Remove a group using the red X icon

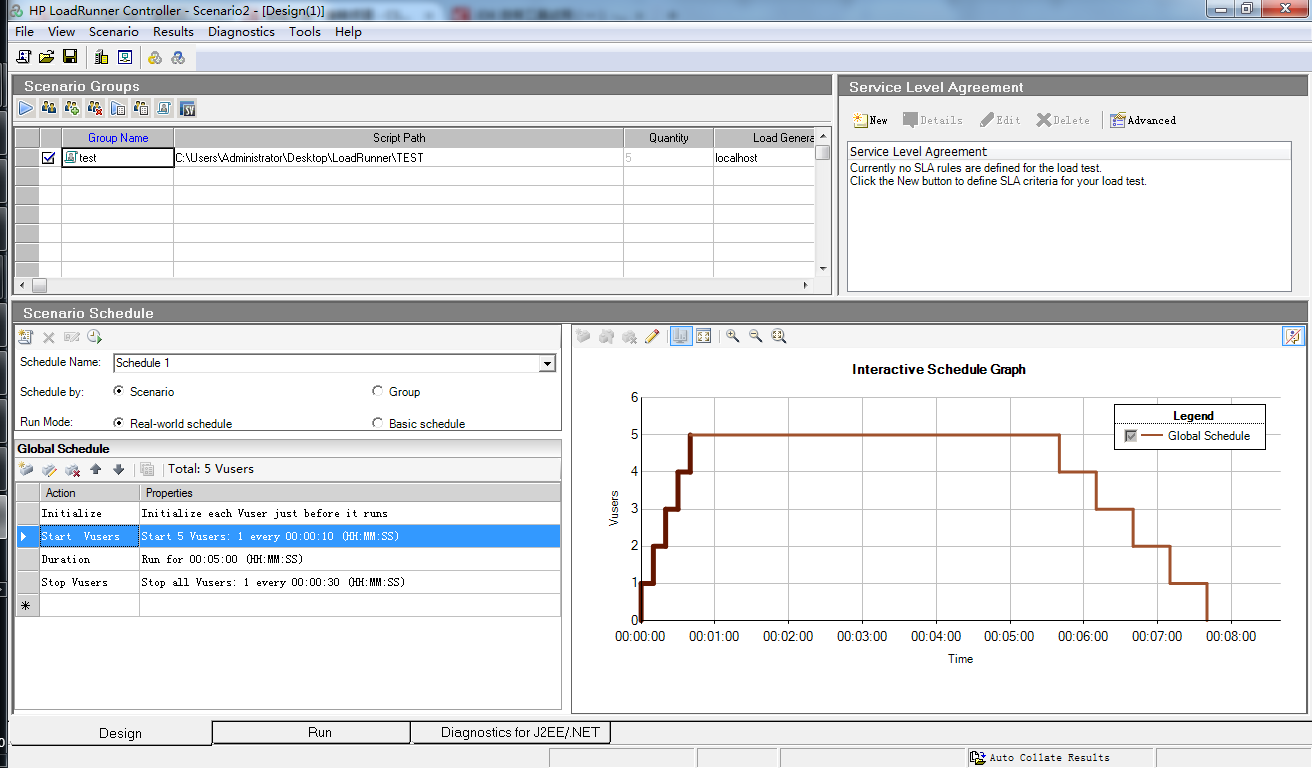tap(95, 108)
